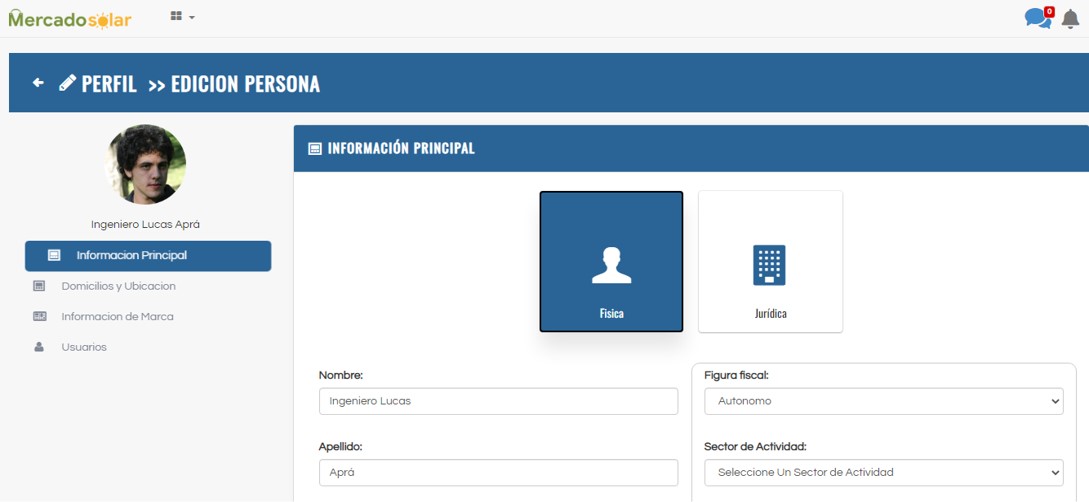
Task: Click the profile photo thumbnail
Action: (x=146, y=165)
